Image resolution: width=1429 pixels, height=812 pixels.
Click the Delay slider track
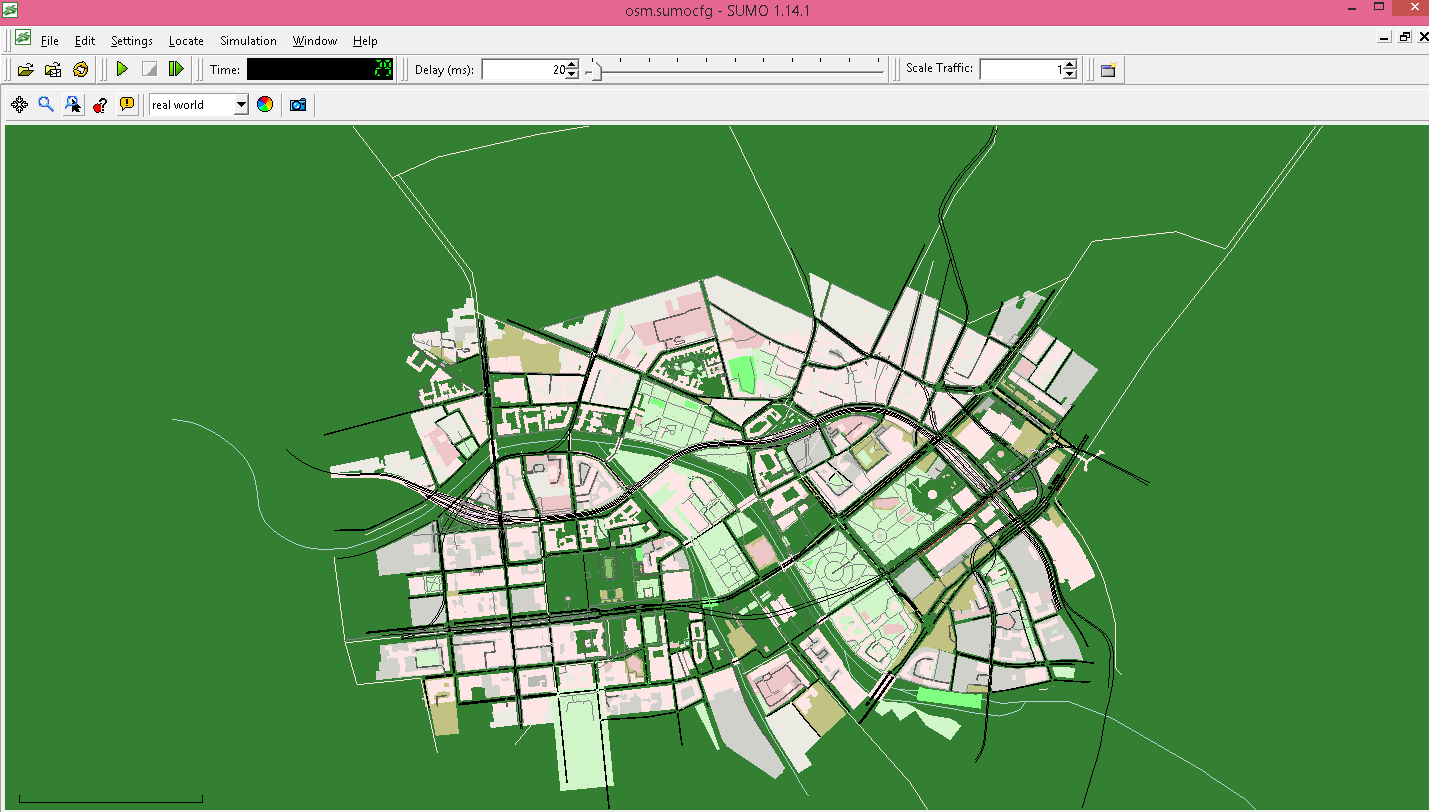pyautogui.click(x=735, y=70)
